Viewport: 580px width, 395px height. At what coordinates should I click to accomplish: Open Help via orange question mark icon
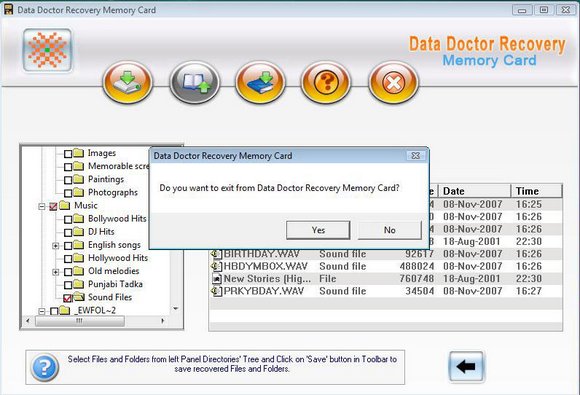click(326, 82)
